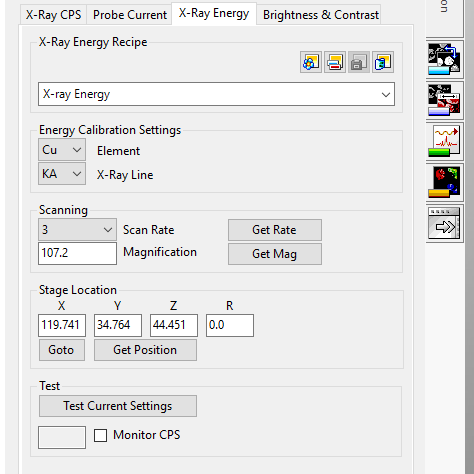Expand the X-ray Energy recipe dropdown
The width and height of the screenshot is (474, 474).
(x=216, y=94)
